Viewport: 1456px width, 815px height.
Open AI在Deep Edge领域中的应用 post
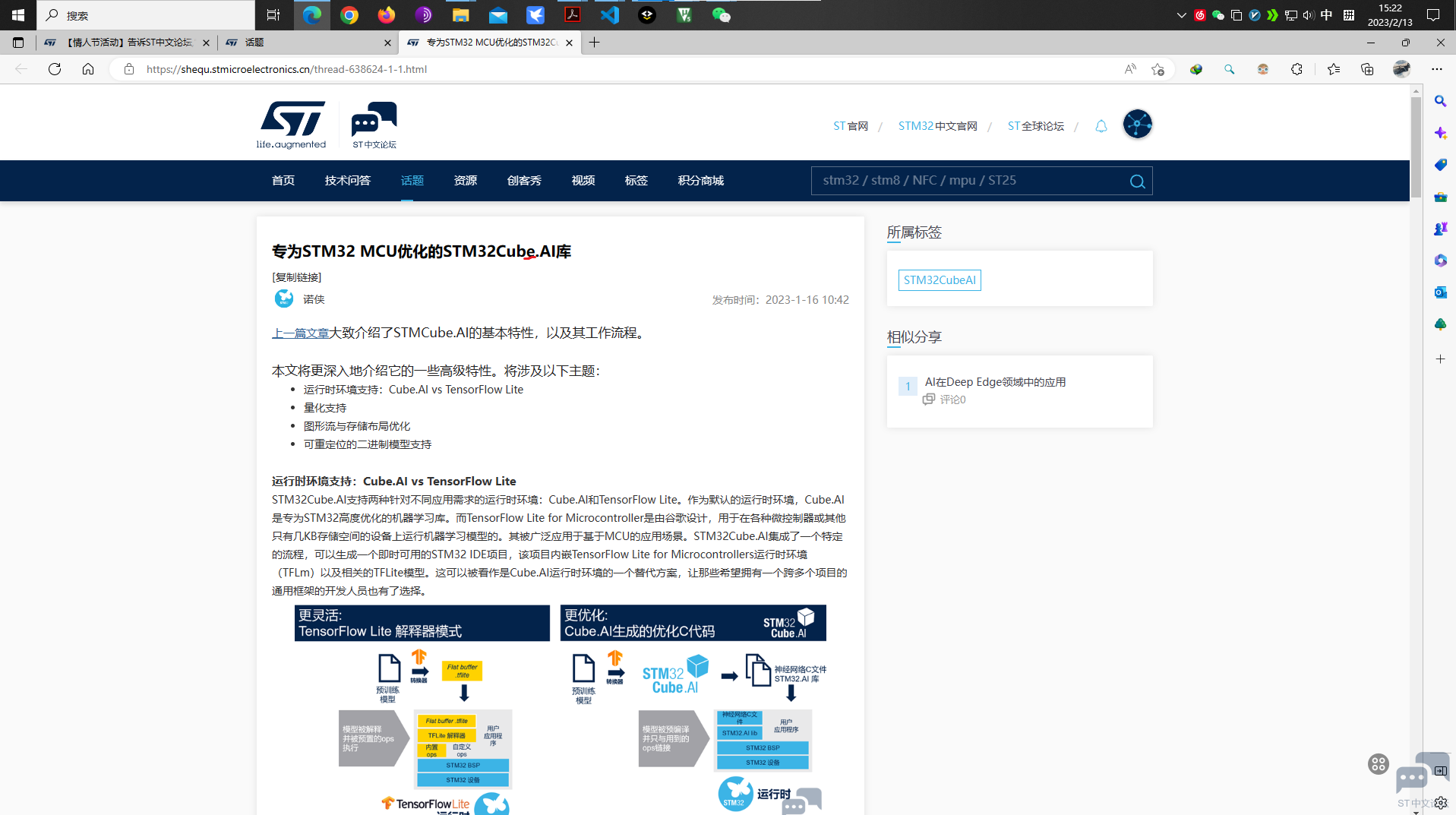pyautogui.click(x=995, y=382)
